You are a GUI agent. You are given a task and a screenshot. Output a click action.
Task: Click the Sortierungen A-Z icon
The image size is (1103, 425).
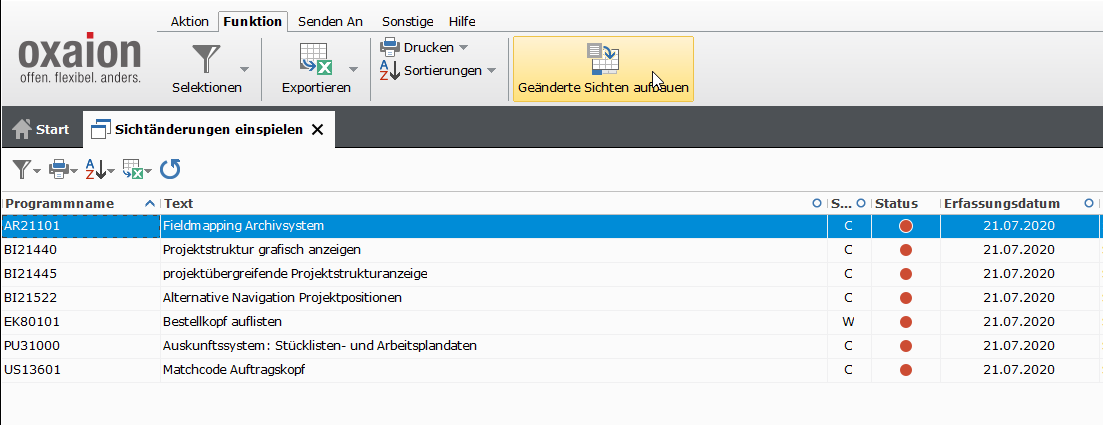click(x=390, y=70)
